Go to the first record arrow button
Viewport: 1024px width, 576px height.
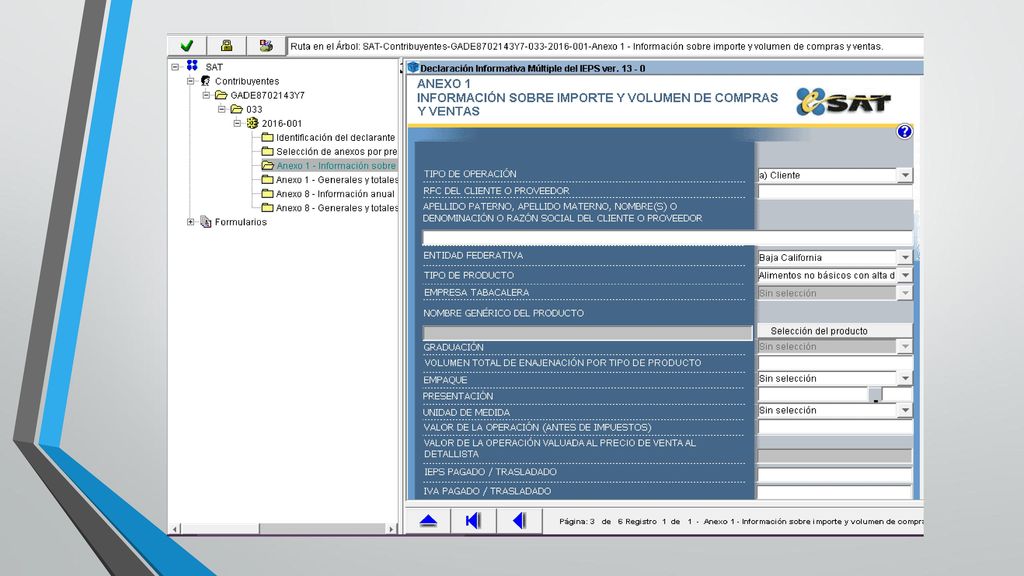473,520
